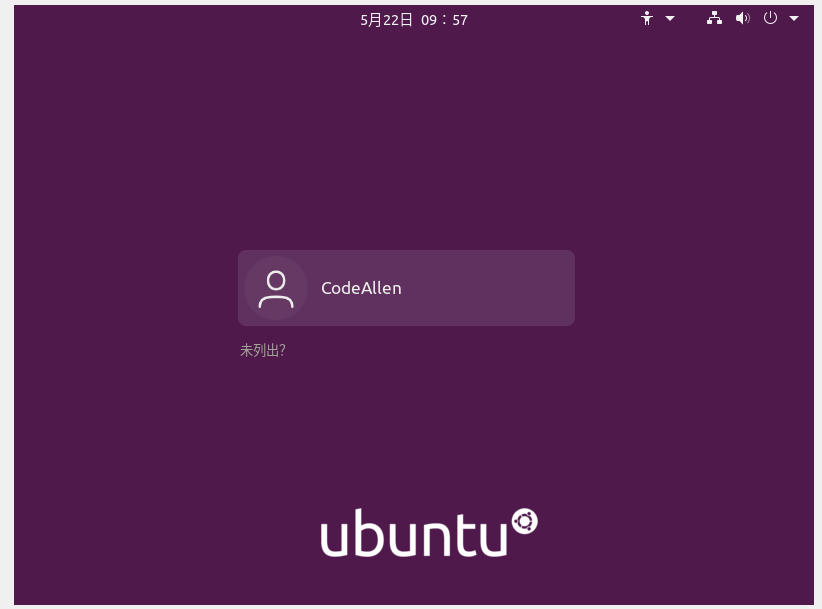This screenshot has height=609, width=822.
Task: Click the volume speaker icon
Action: pyautogui.click(x=742, y=18)
